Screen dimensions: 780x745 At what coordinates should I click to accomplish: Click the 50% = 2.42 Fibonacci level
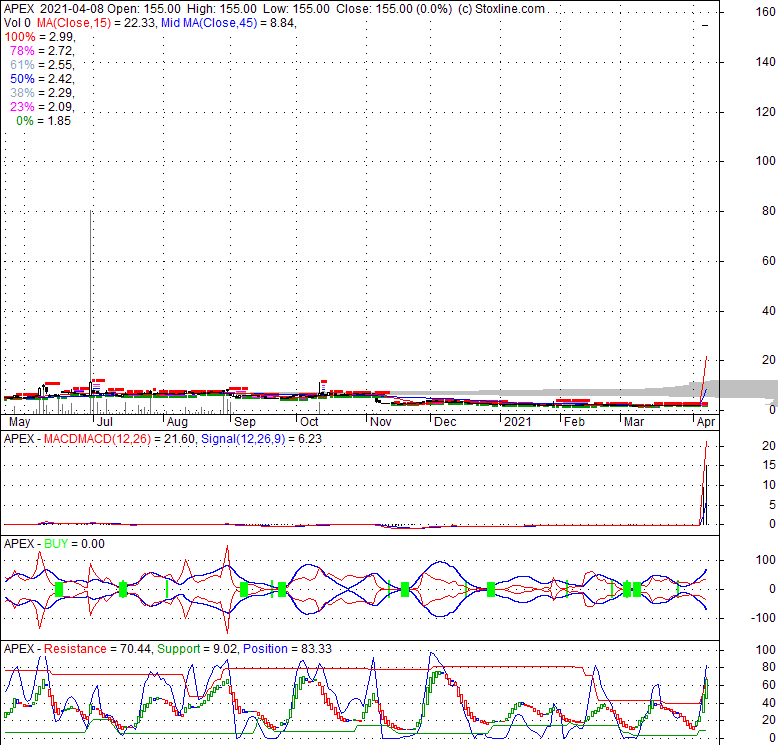click(42, 79)
